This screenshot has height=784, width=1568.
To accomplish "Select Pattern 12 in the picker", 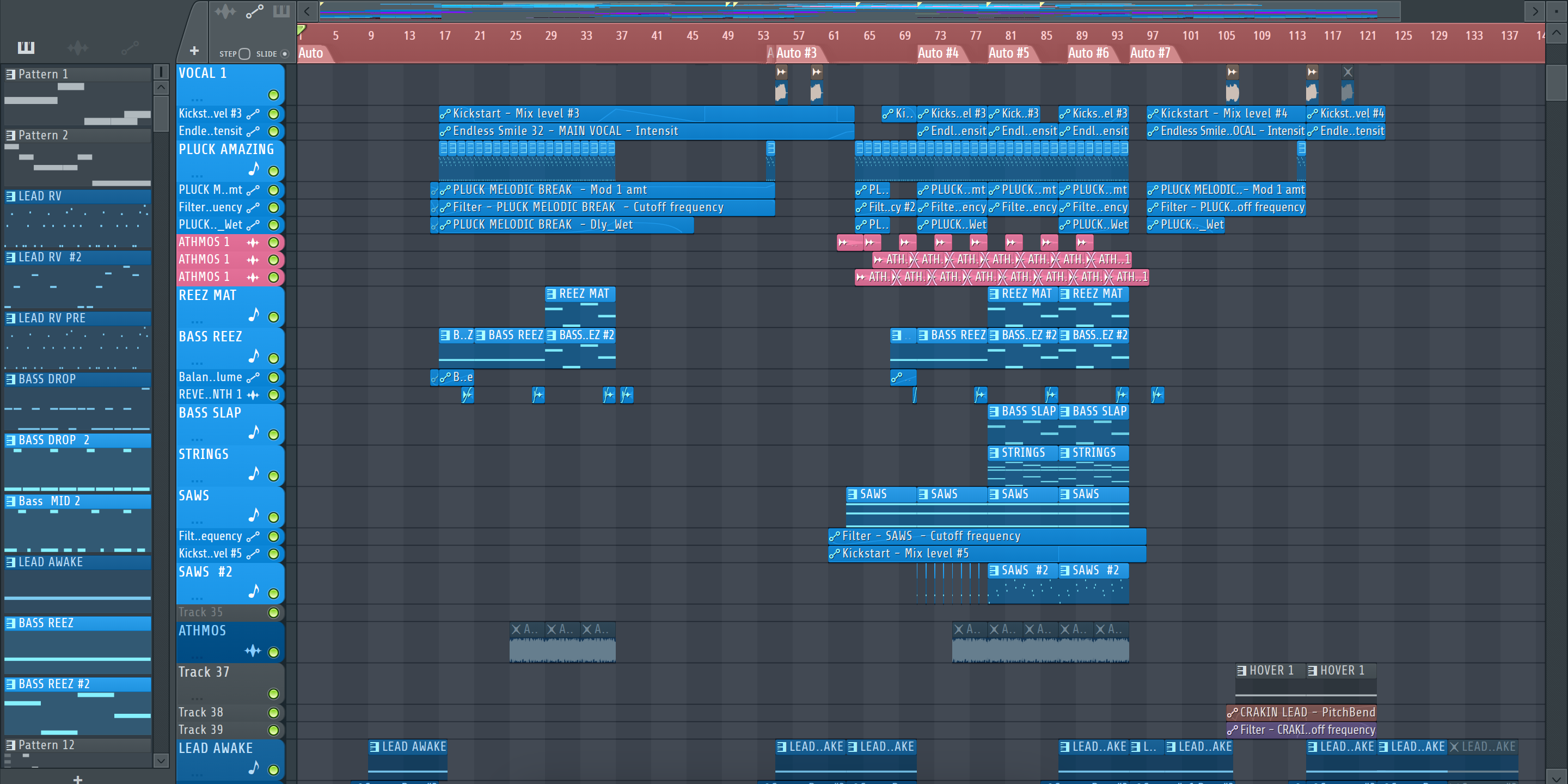I will click(x=78, y=745).
